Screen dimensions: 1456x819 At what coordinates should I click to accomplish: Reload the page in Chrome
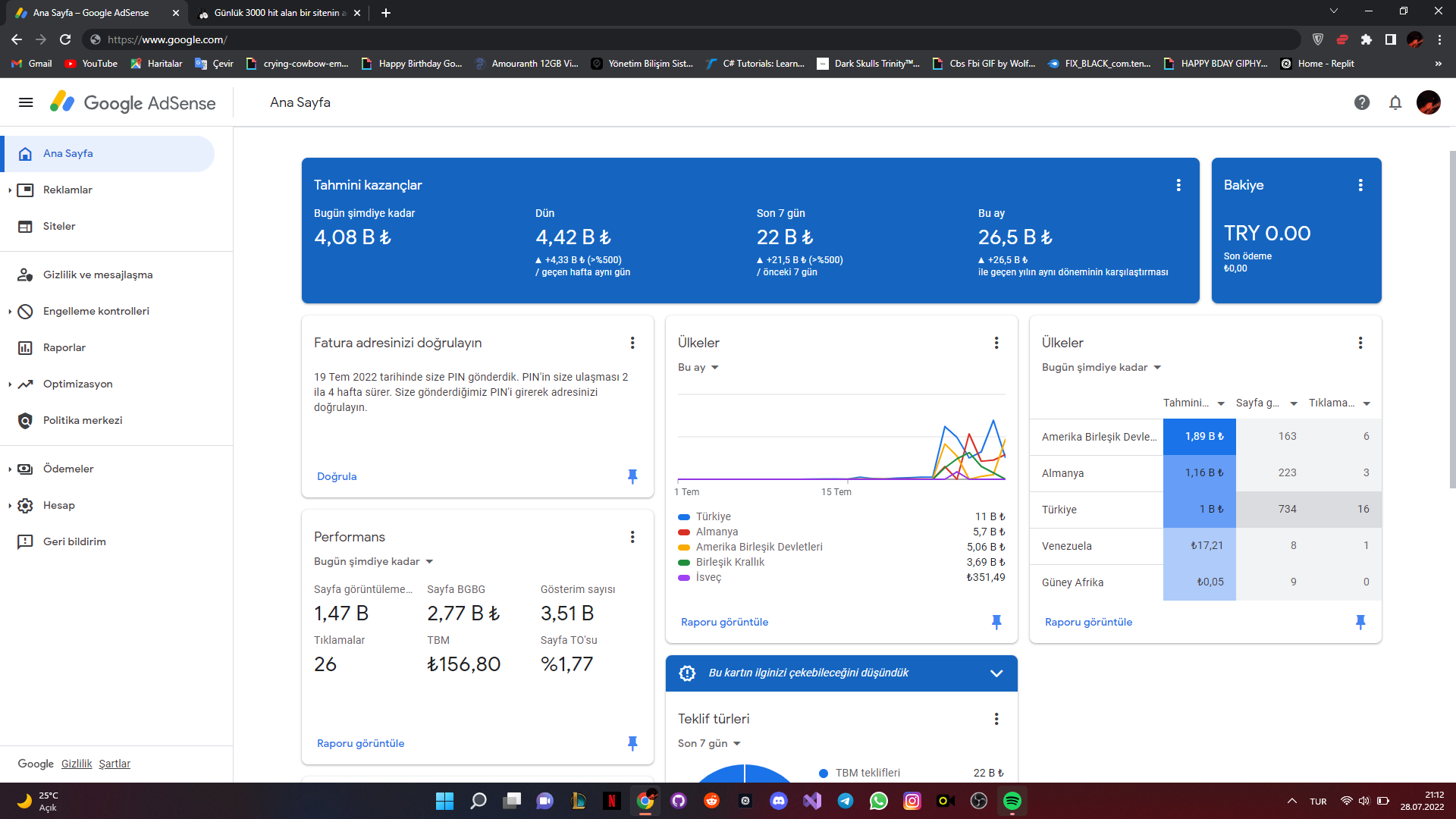65,39
